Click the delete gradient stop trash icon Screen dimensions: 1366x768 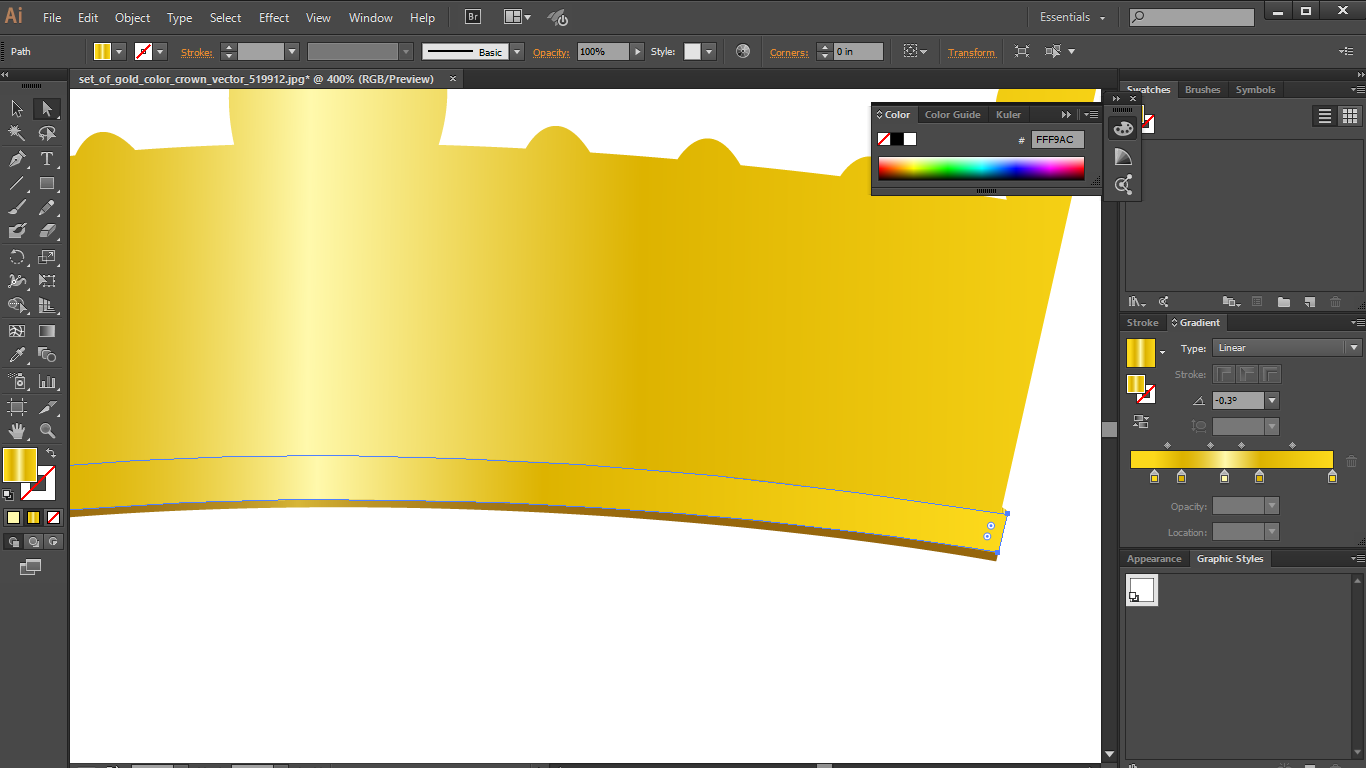1351,459
